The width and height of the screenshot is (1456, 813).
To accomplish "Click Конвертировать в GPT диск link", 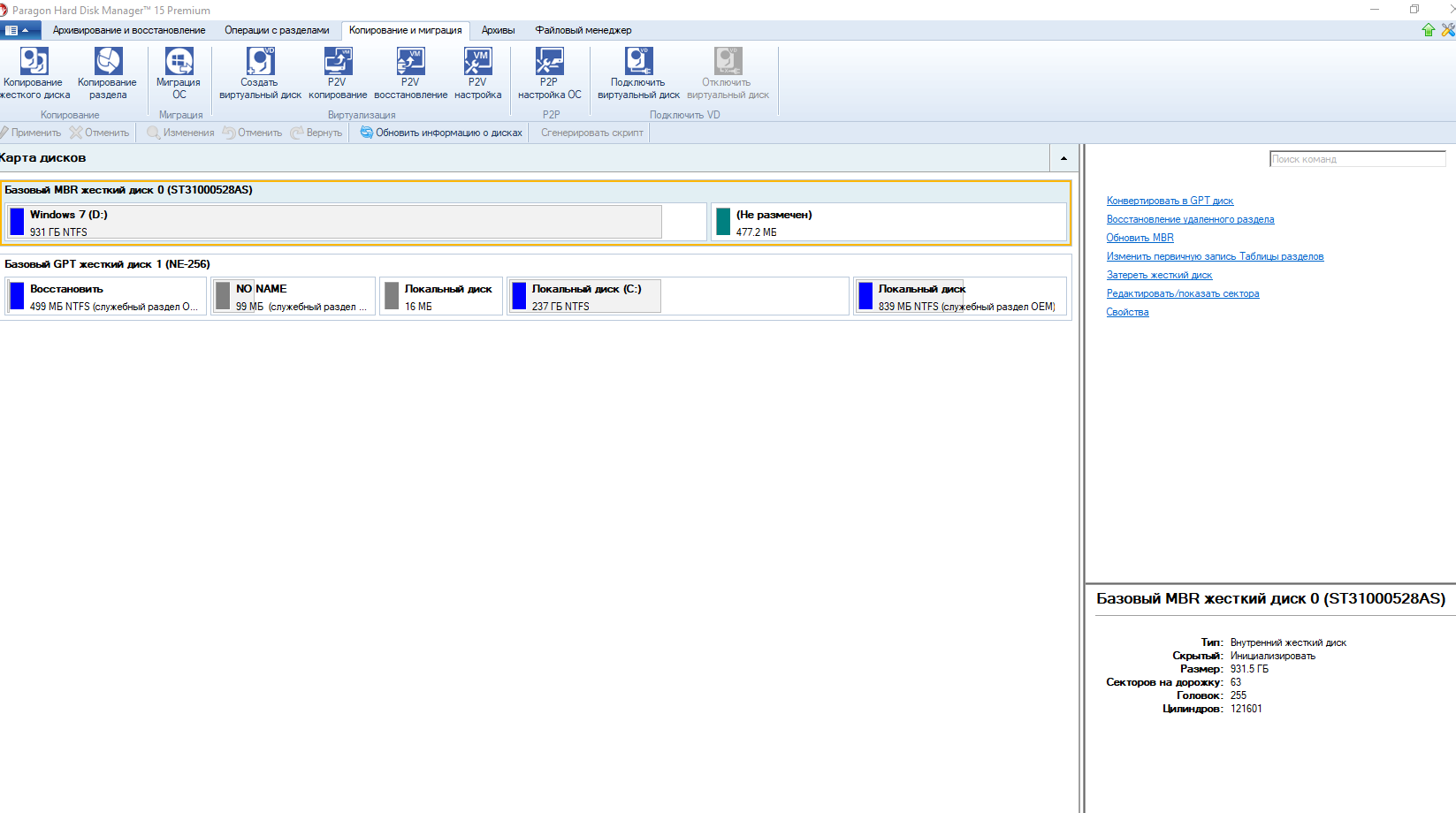I will pyautogui.click(x=1170, y=201).
